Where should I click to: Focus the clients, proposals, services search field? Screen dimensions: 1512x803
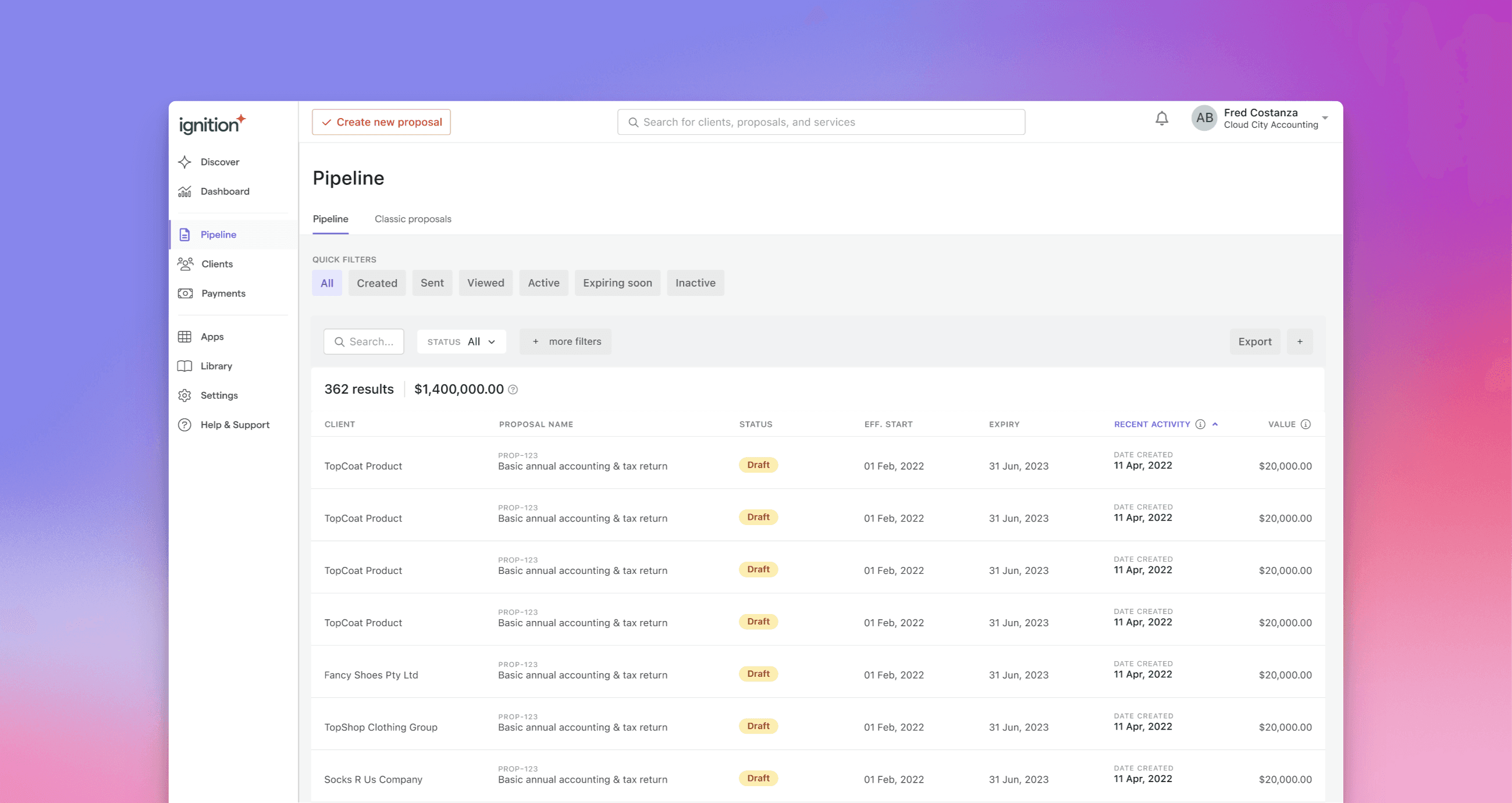point(820,122)
